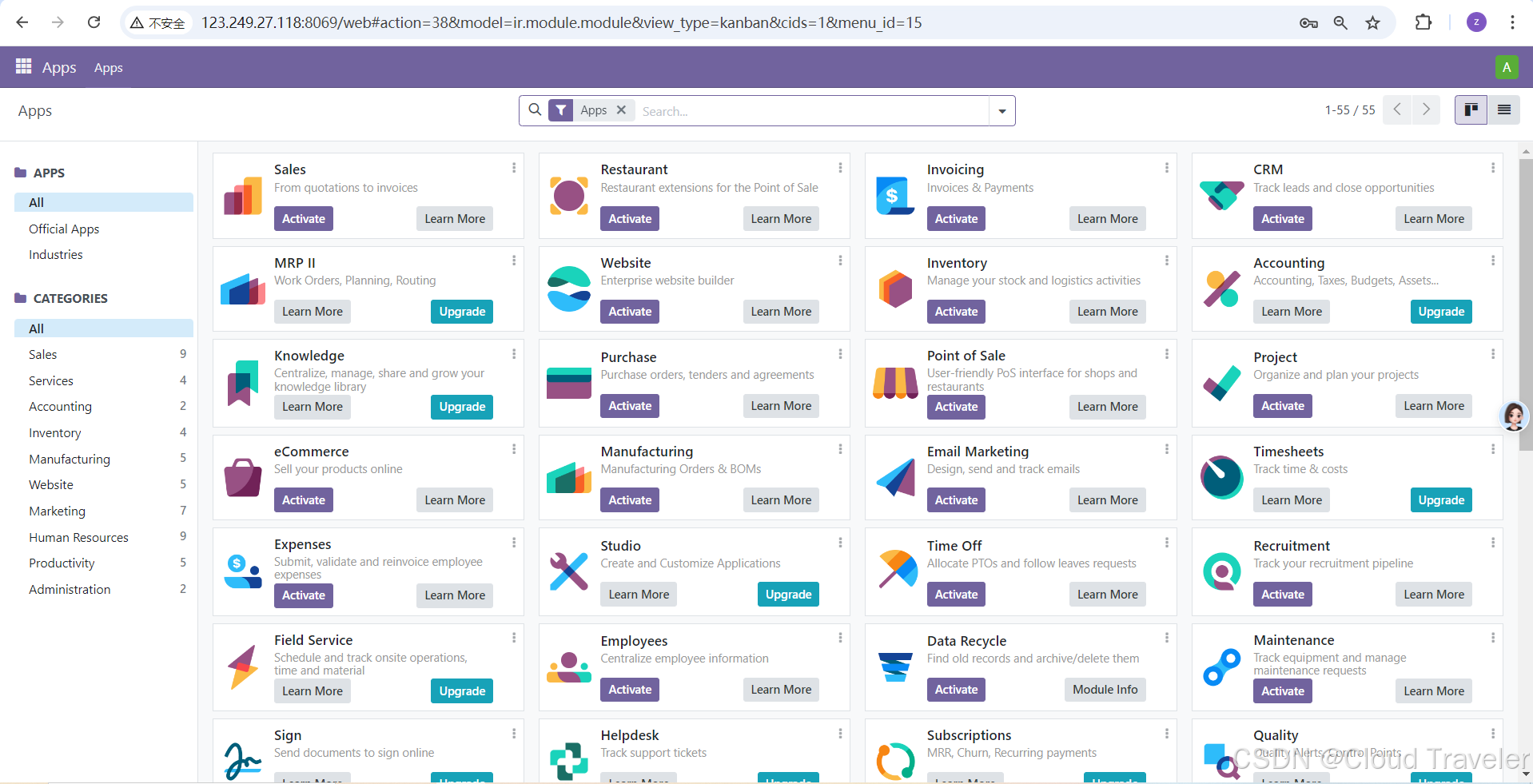
Task: Open the CRM card options menu
Action: (x=1492, y=168)
